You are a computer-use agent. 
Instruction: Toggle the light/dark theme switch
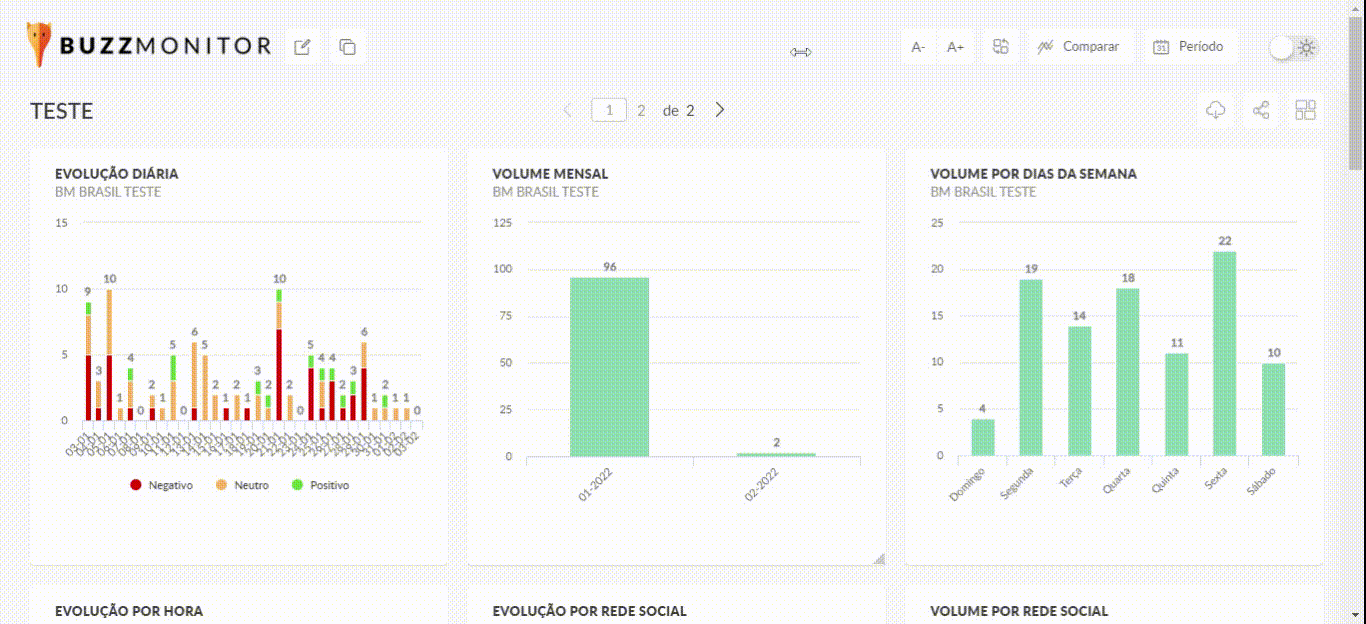click(1295, 47)
